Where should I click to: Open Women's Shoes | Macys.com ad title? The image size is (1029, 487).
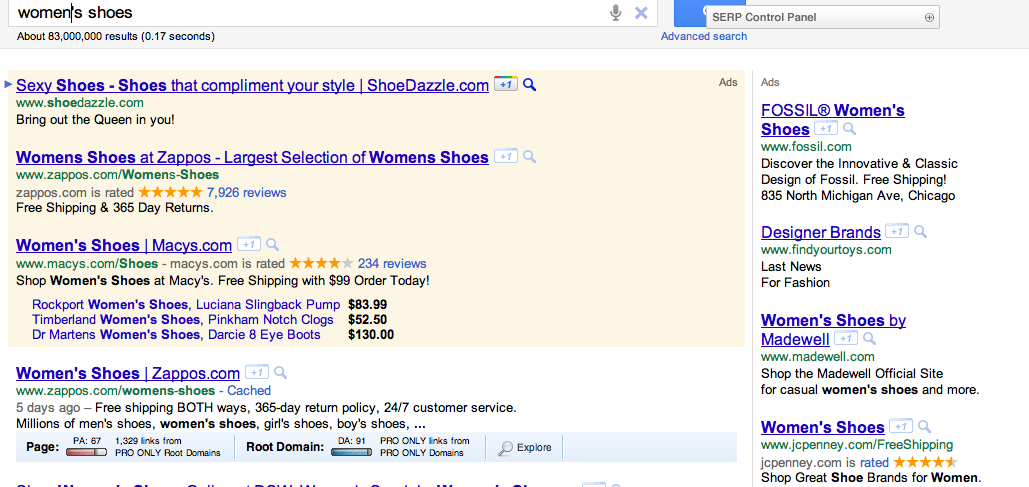click(x=123, y=245)
